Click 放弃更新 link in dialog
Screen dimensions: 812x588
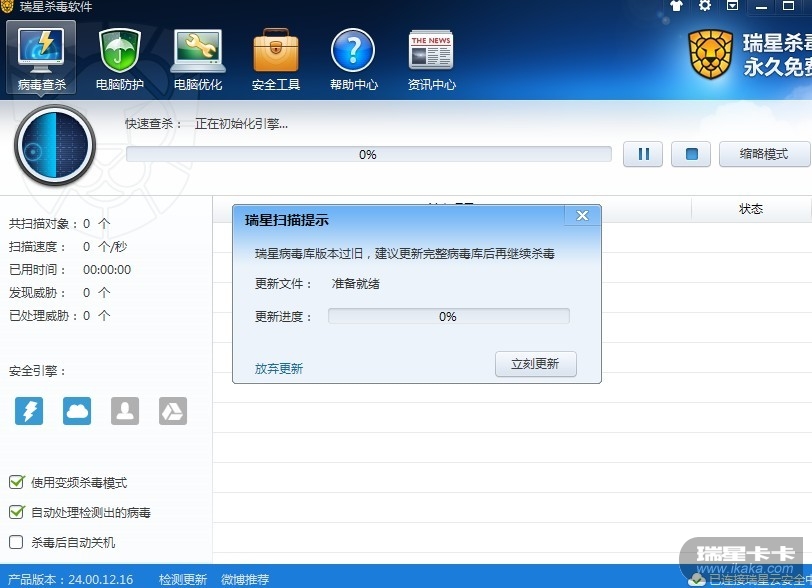279,368
